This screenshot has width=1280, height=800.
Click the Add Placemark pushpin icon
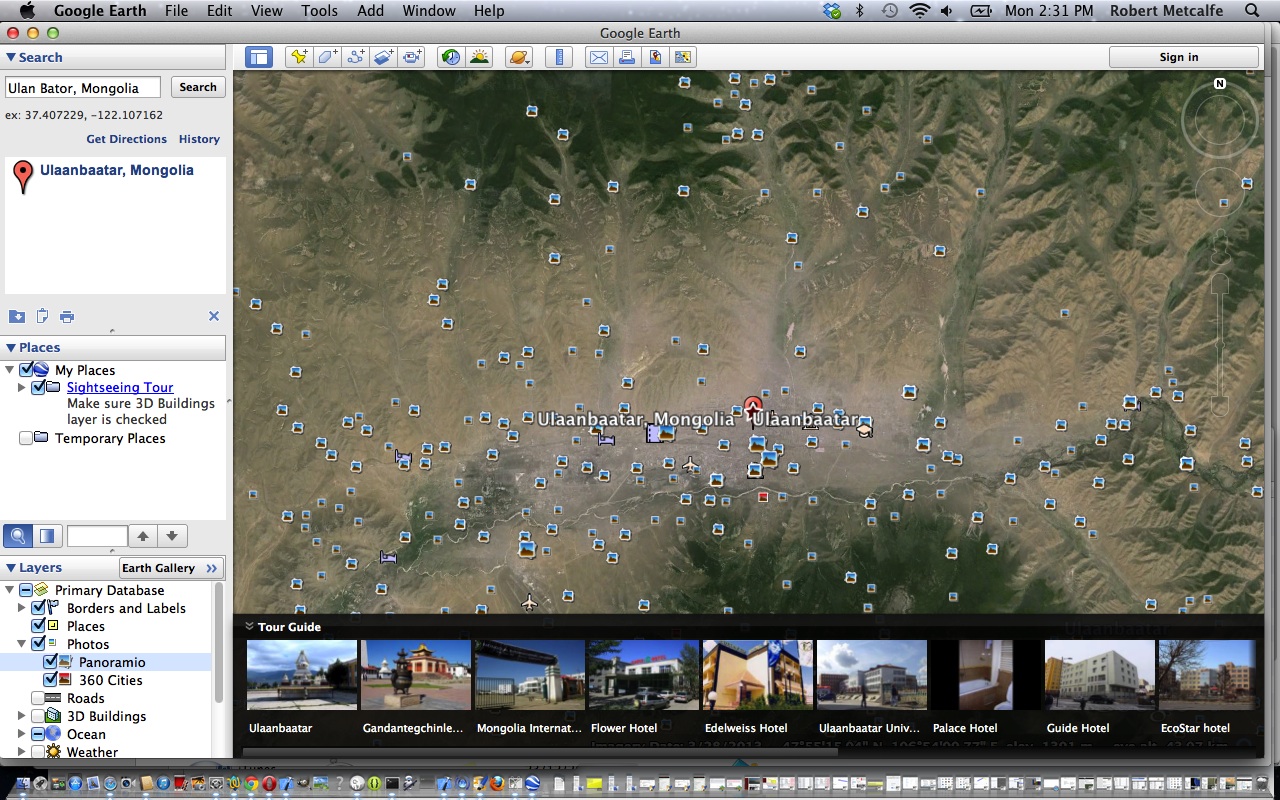[298, 57]
